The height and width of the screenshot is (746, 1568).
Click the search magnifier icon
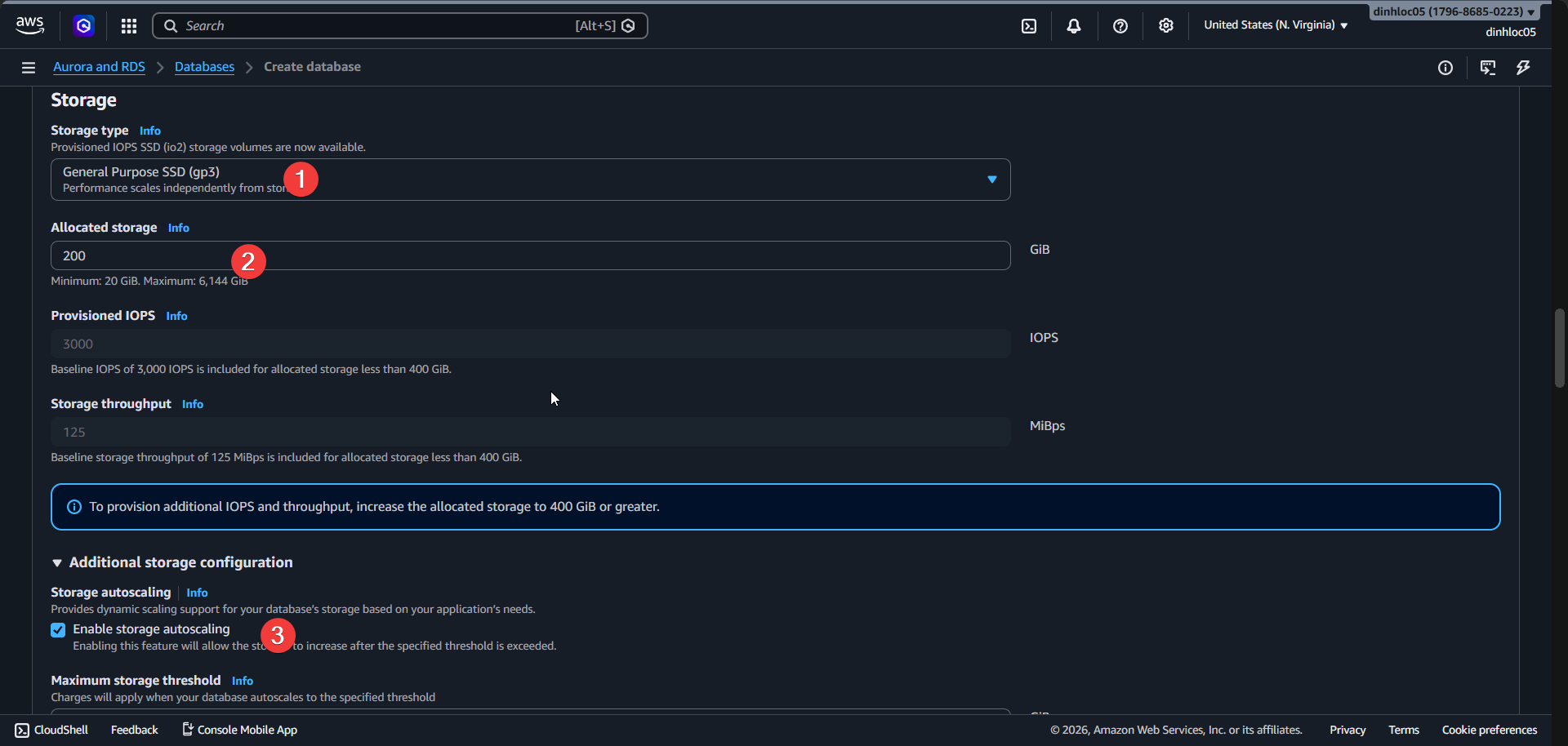171,26
